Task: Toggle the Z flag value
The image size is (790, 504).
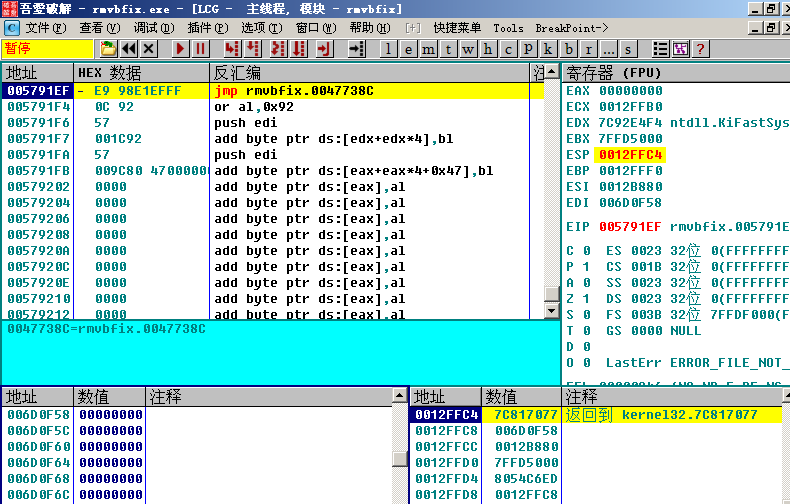Action: pos(586,299)
